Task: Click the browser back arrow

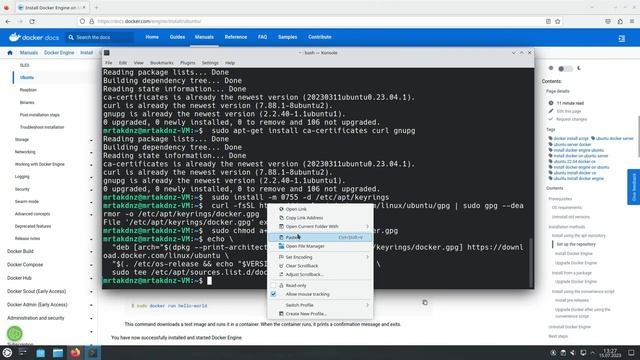Action: (8, 21)
